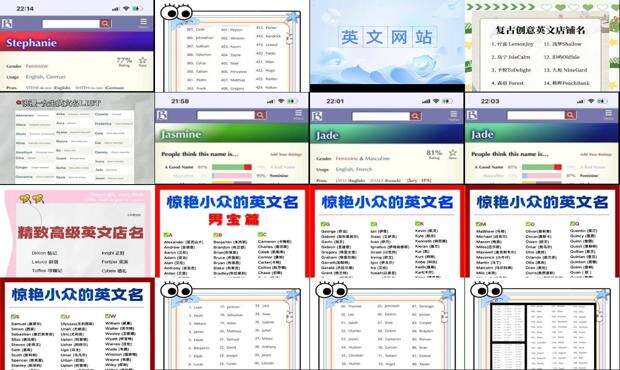Click Feminine & Masculine gender text for Jade
Screen dimensions: 620x370
[363, 158]
